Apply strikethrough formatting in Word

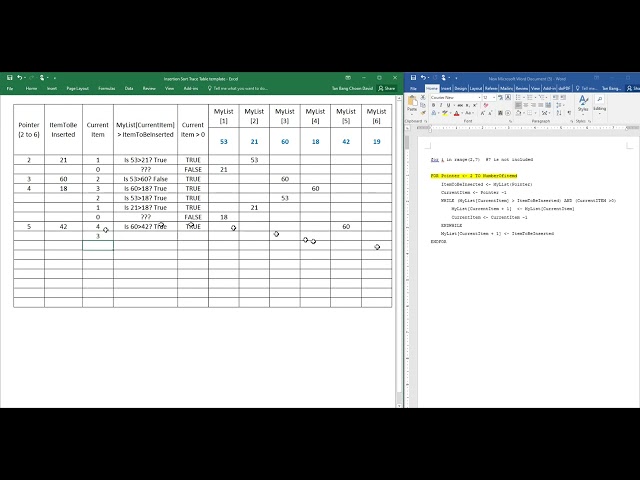[x=460, y=105]
